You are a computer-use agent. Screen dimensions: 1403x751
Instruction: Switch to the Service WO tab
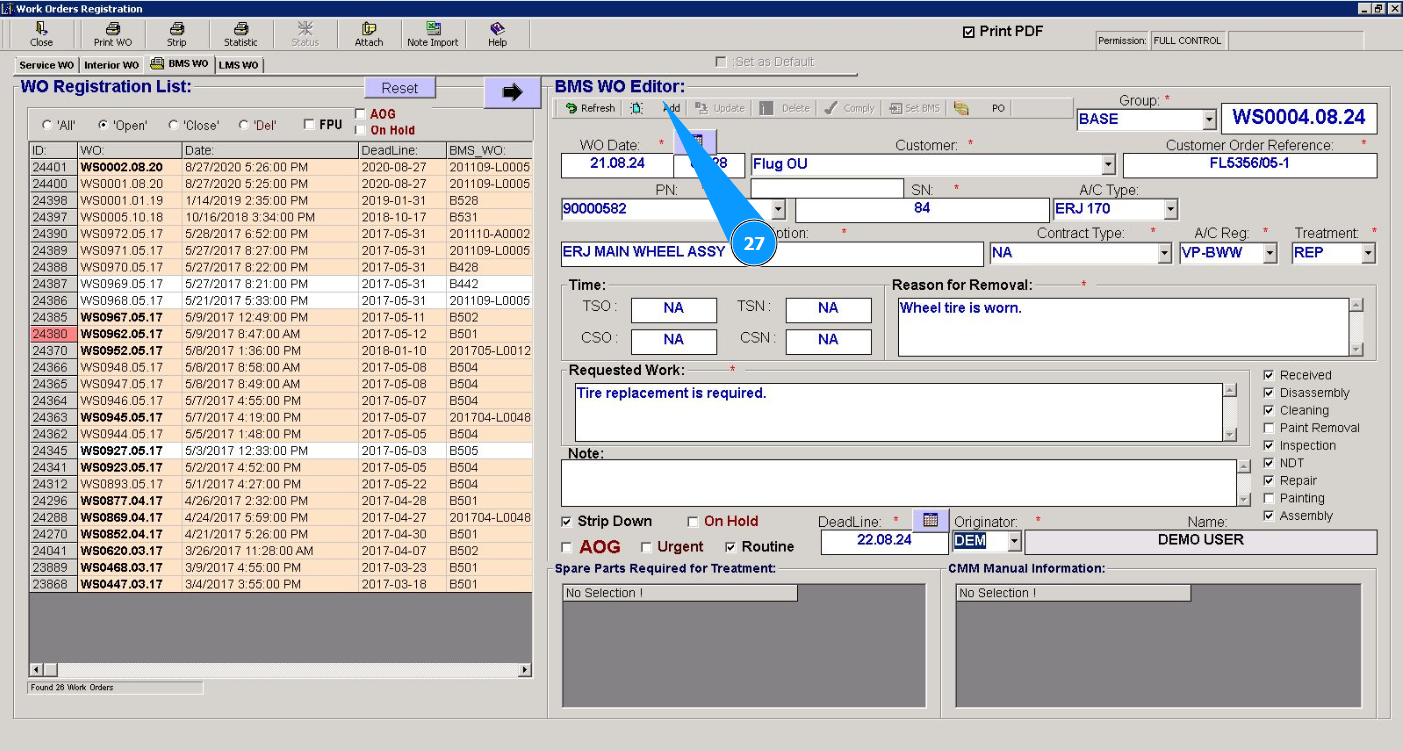click(46, 65)
